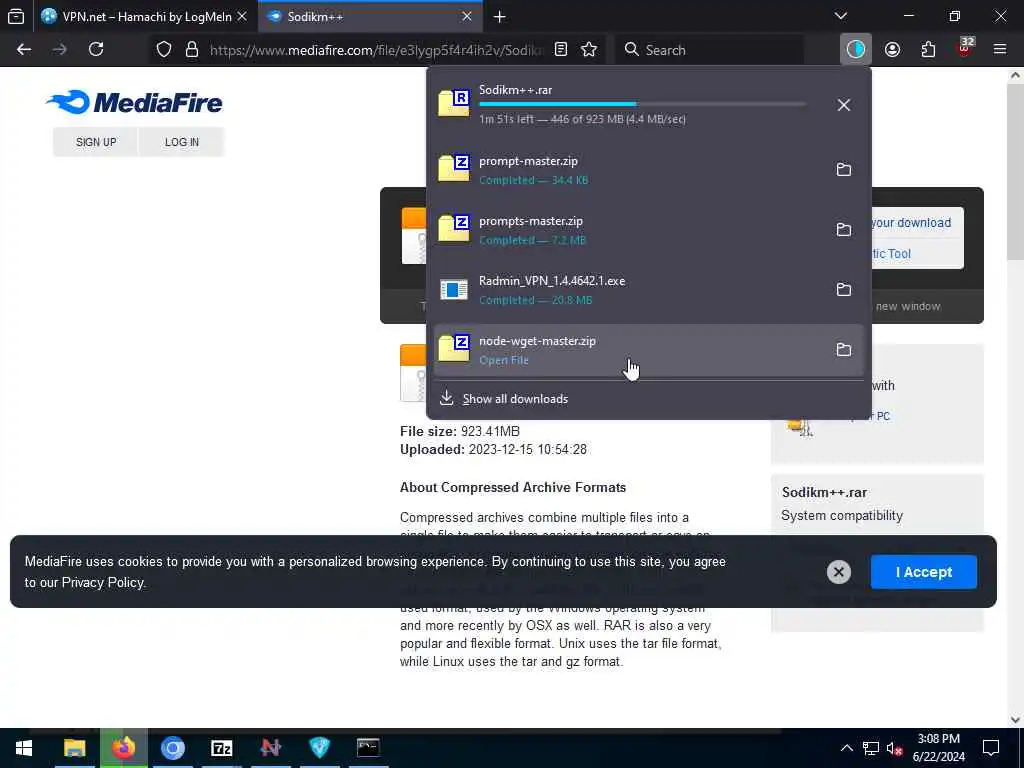
Task: Show node-wget-master.zip in folder
Action: [x=844, y=349]
